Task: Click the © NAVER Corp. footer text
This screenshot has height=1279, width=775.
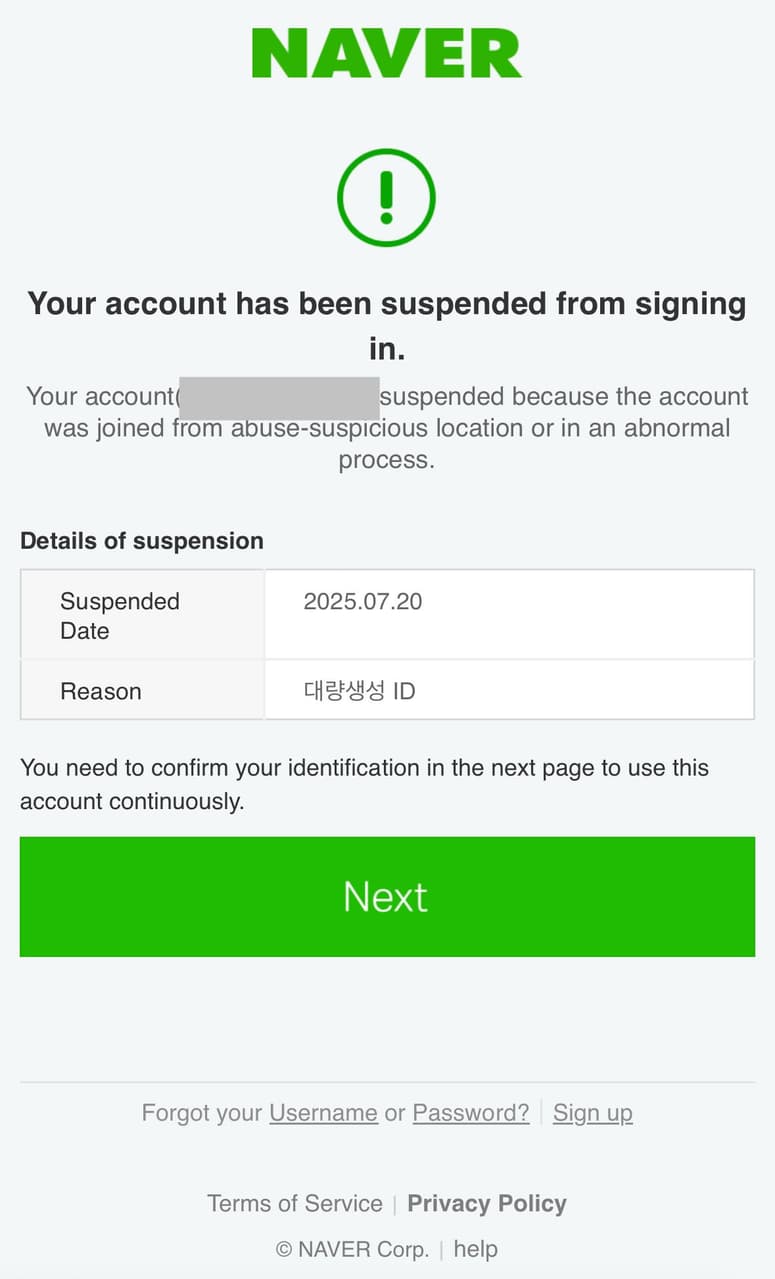Action: click(x=352, y=1249)
